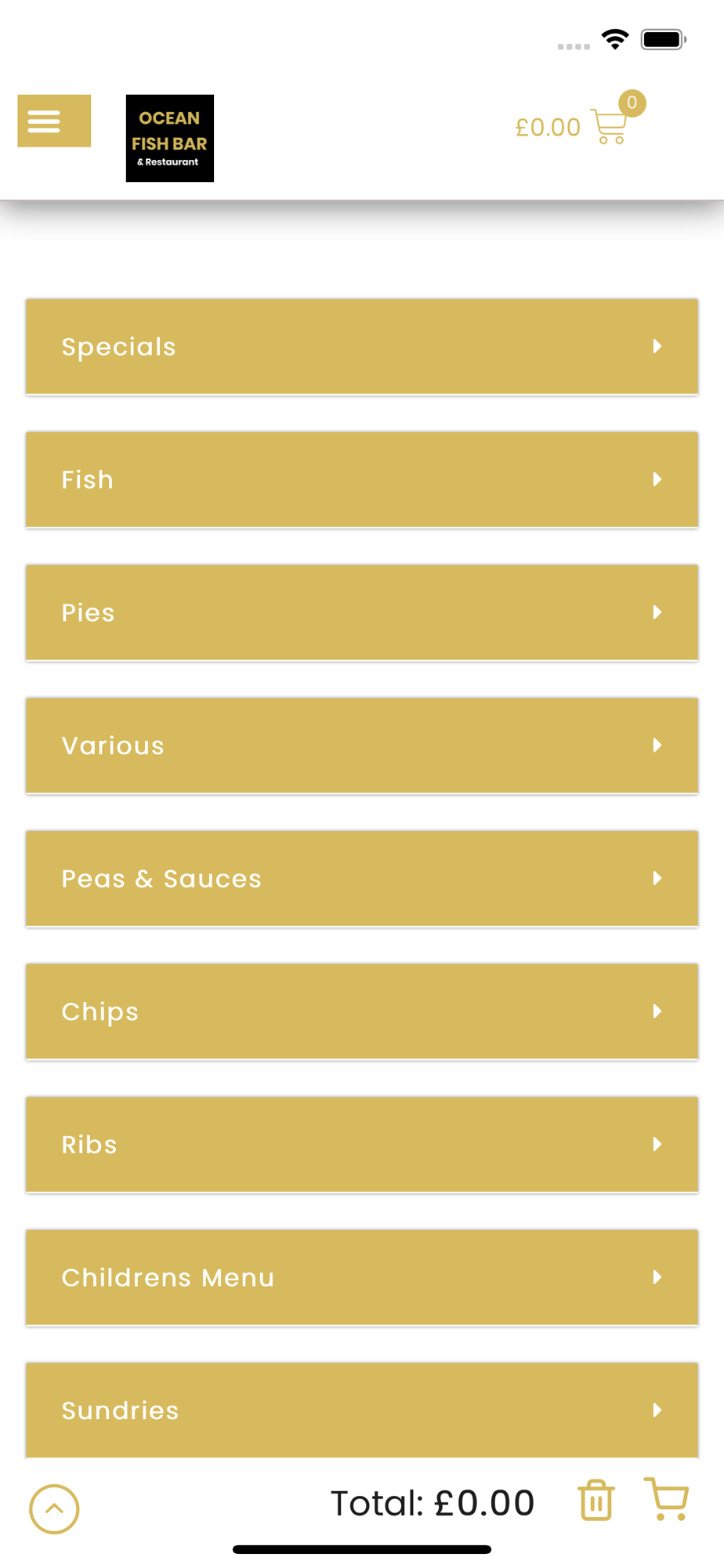Click the £0.00 header cart total
The height and width of the screenshot is (1568, 724).
click(548, 127)
